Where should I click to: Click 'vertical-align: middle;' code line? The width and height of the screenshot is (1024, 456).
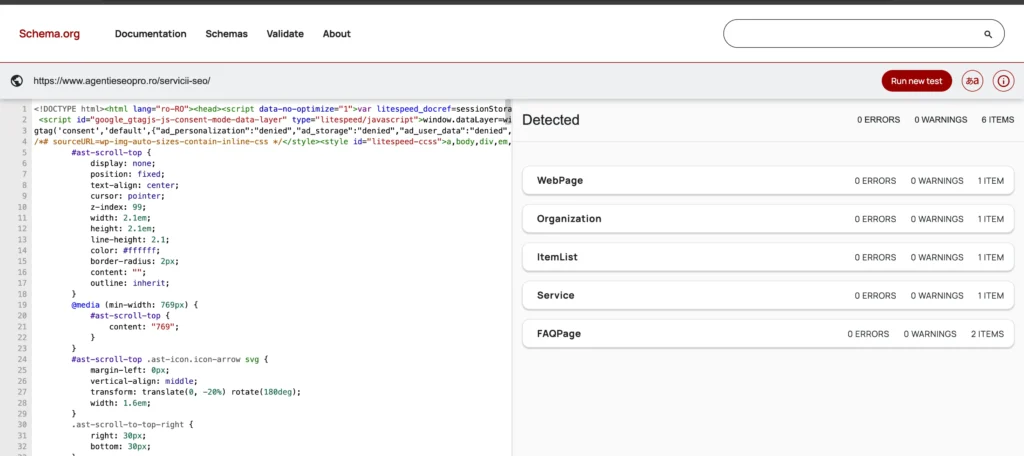click(144, 381)
